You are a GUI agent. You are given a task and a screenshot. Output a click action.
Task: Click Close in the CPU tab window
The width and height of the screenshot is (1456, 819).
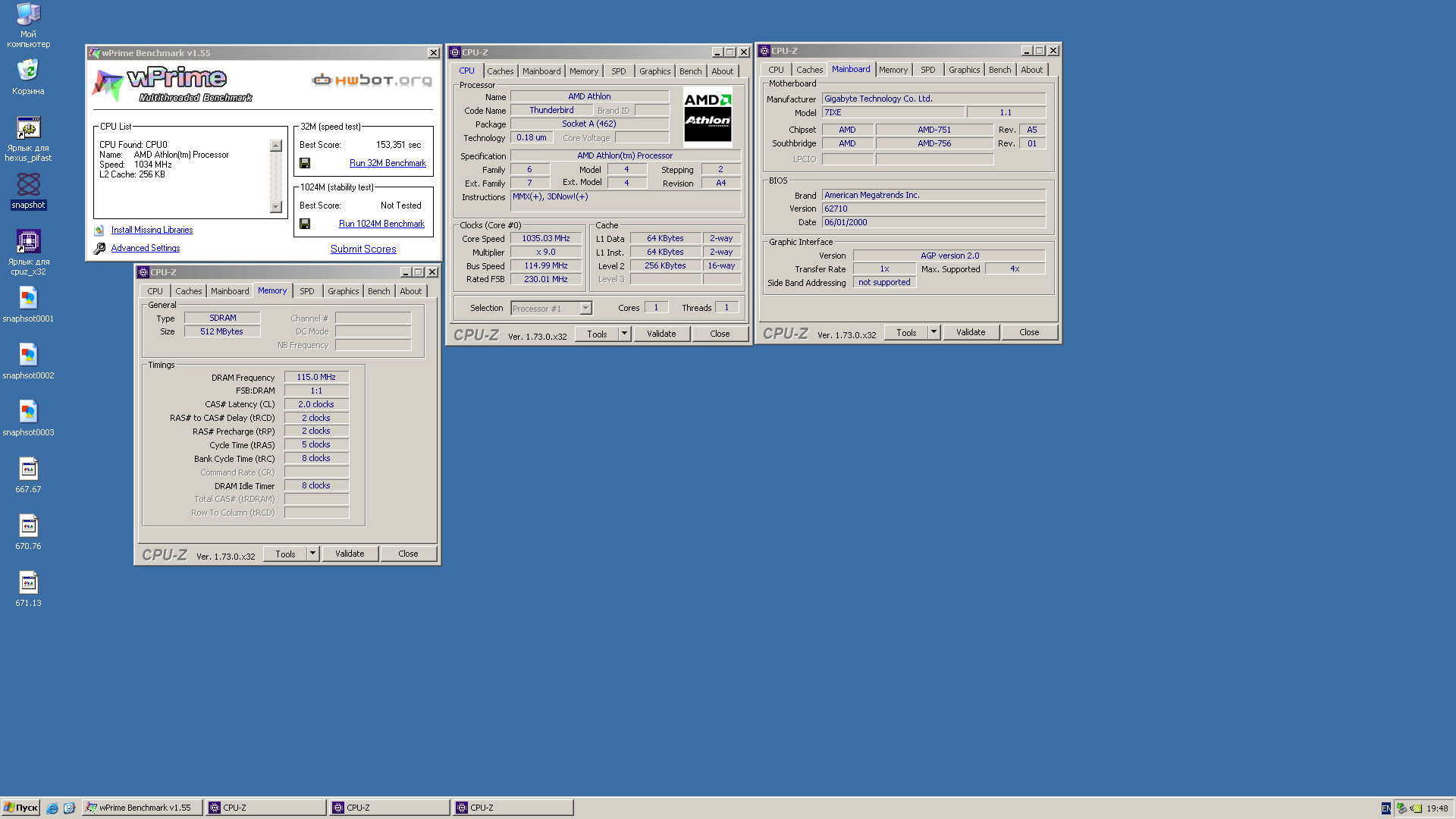coord(720,334)
